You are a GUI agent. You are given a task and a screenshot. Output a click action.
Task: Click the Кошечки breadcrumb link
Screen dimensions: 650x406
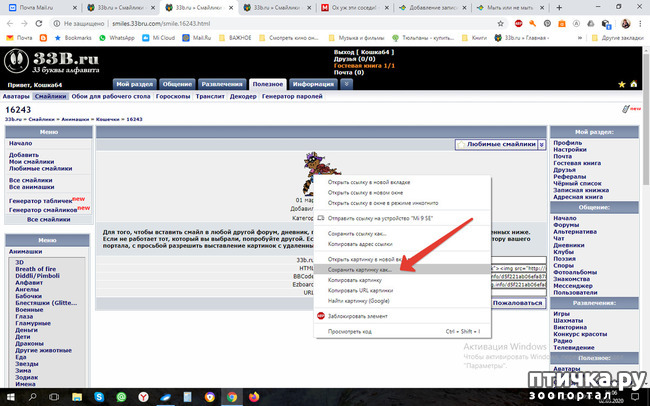109,119
